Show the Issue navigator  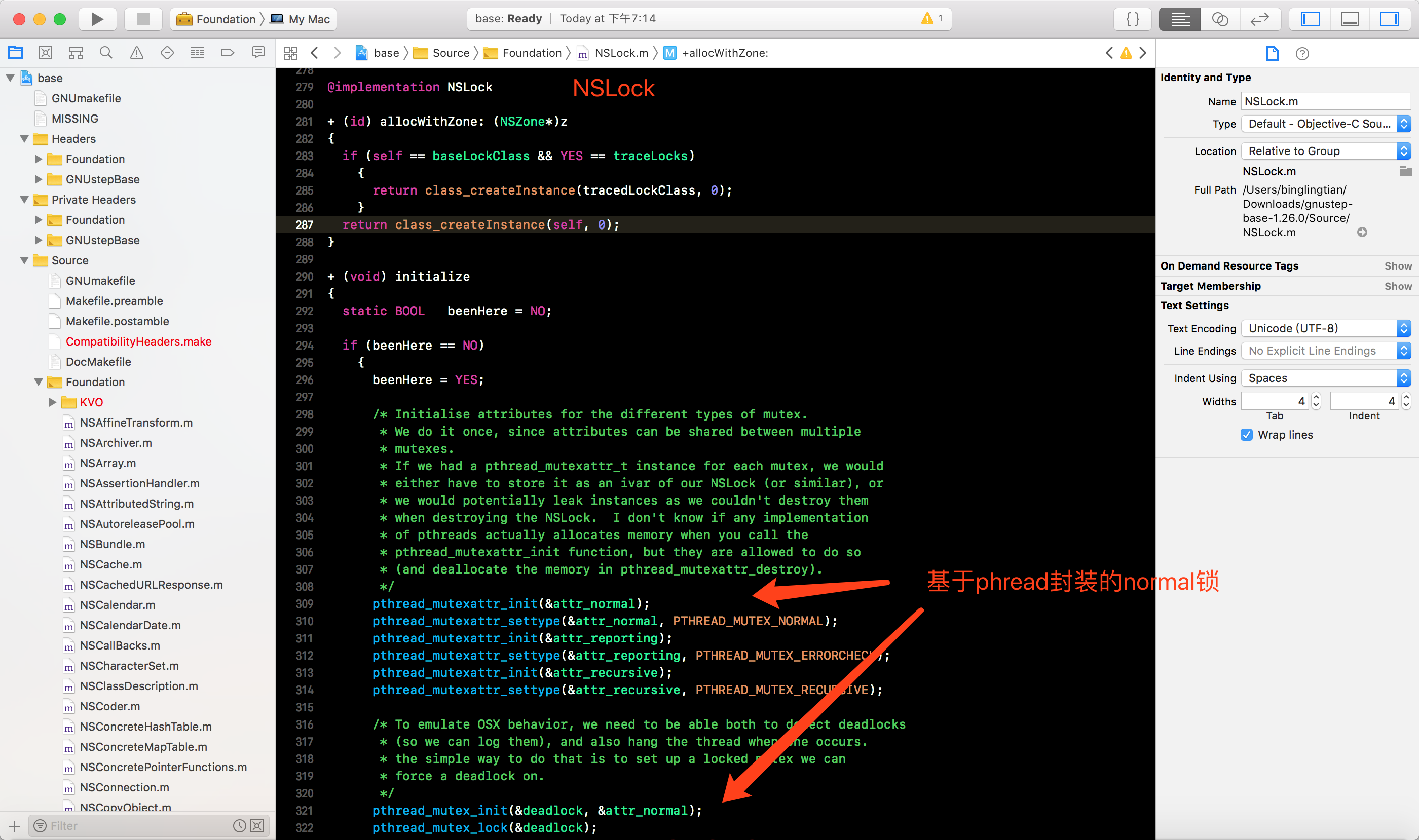point(136,53)
